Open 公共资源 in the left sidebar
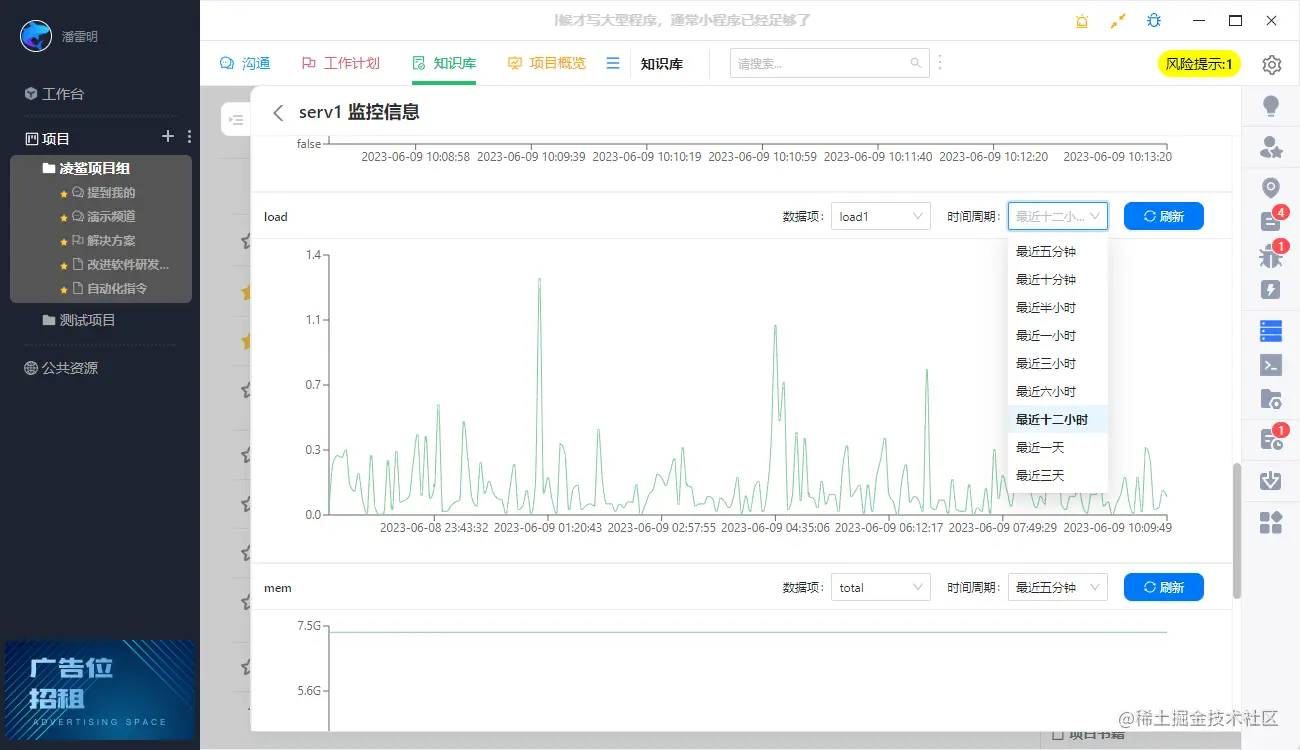 (x=62, y=368)
